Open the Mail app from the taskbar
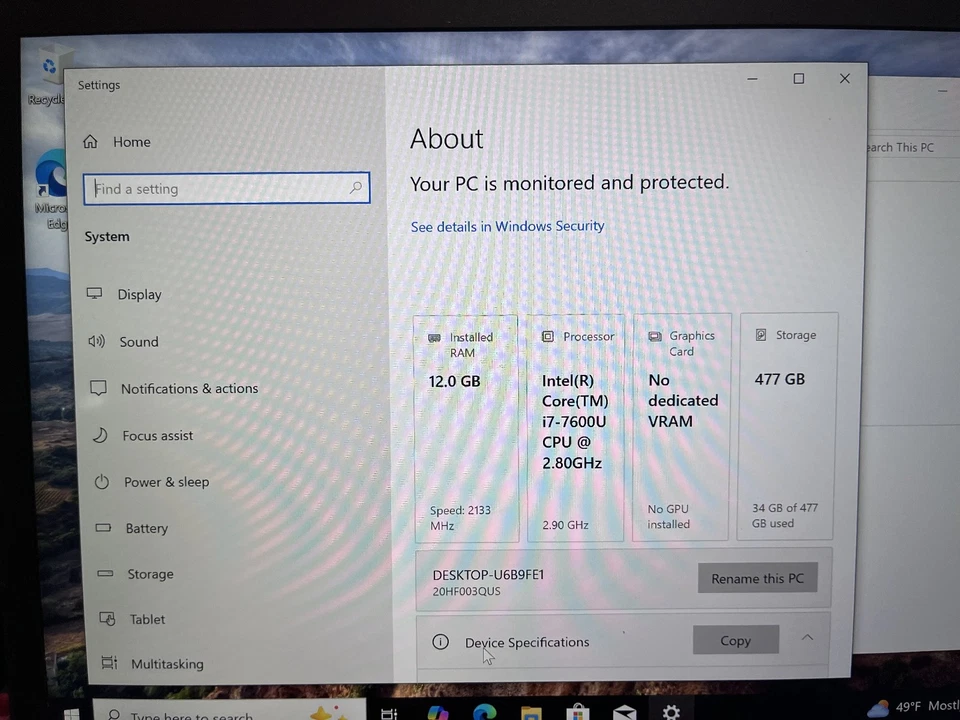 point(624,713)
